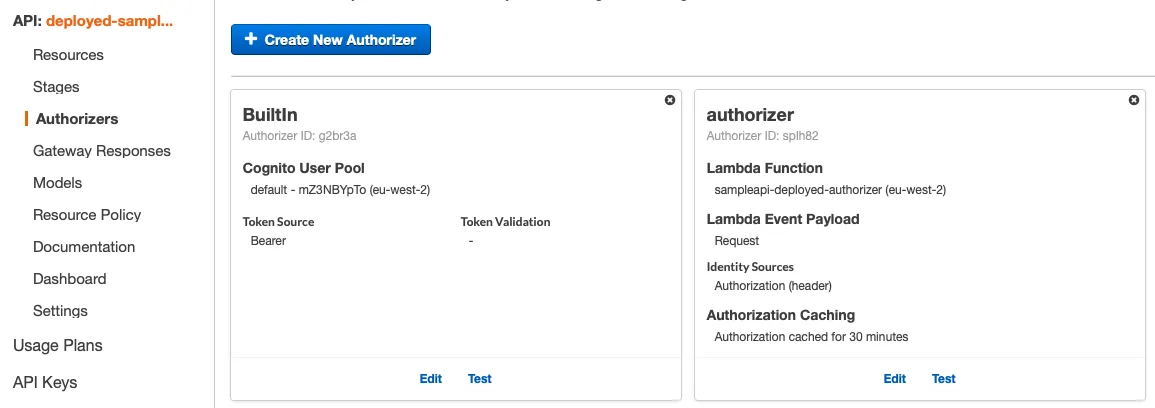Select Authorizers in the sidebar
The image size is (1155, 408).
pyautogui.click(x=77, y=119)
